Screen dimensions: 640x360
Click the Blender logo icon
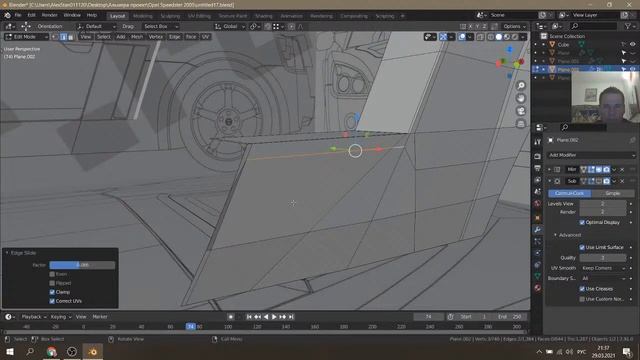pyautogui.click(x=7, y=15)
